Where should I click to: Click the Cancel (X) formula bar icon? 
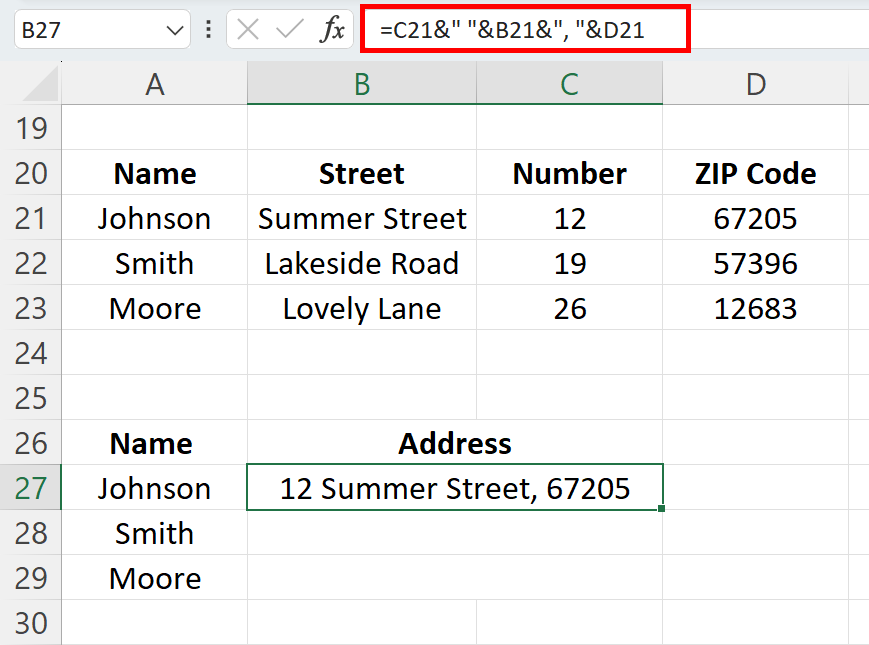(248, 29)
